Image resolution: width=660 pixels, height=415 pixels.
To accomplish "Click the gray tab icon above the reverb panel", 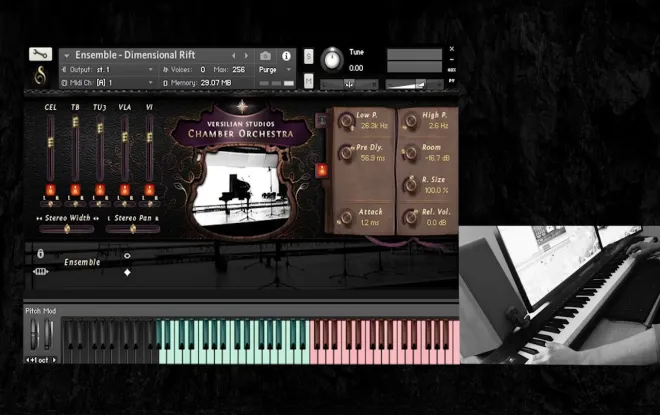I will click(x=322, y=121).
